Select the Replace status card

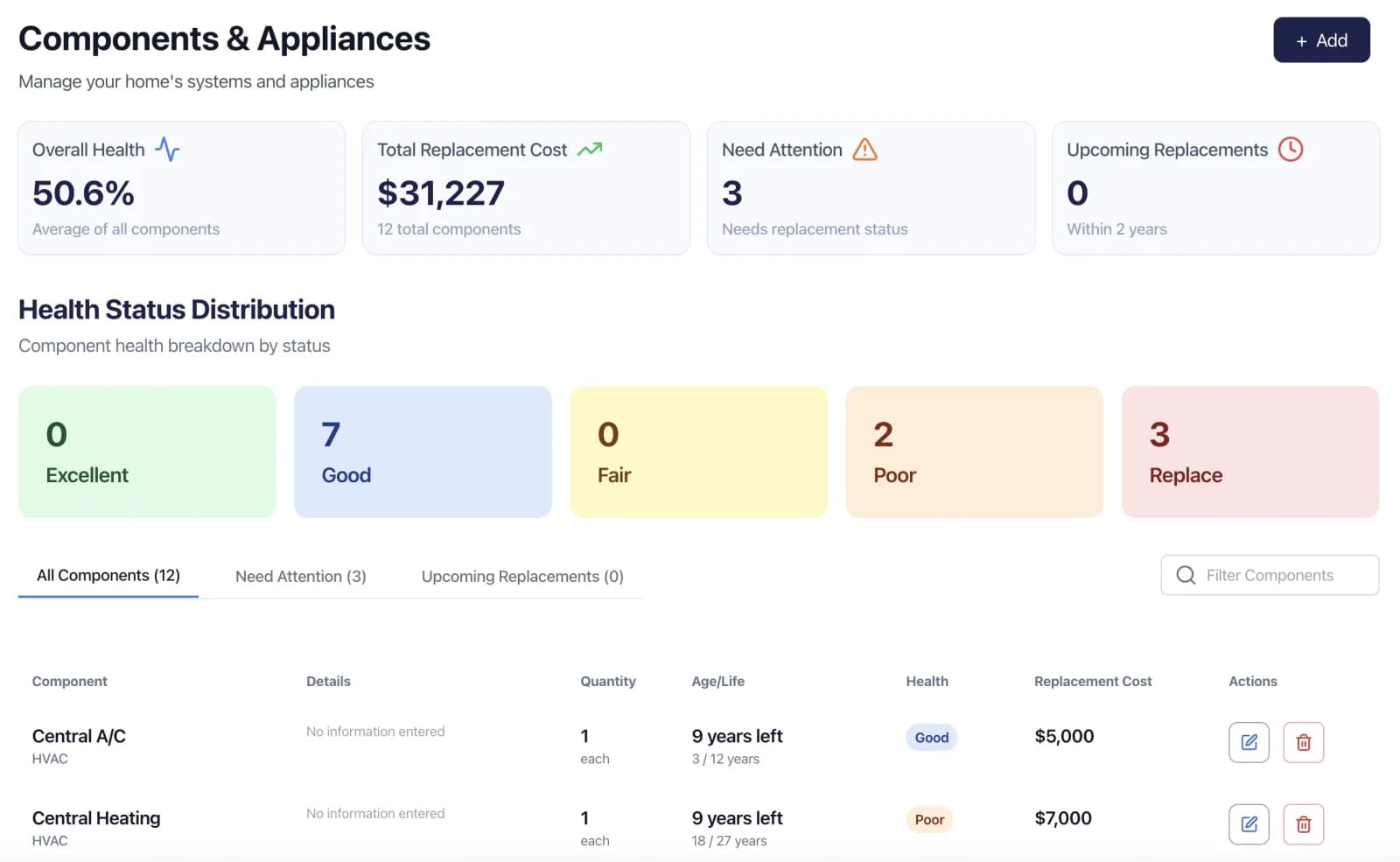(1250, 452)
